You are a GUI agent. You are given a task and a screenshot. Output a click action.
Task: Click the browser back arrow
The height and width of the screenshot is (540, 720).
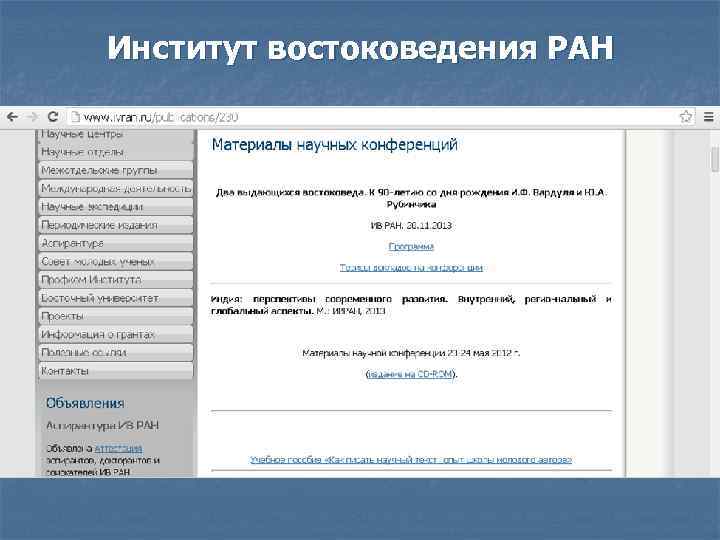coord(13,117)
